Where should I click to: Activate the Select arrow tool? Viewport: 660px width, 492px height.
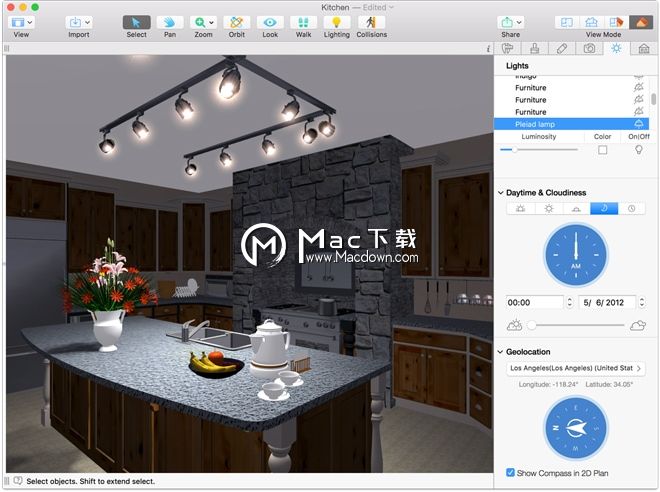(136, 22)
